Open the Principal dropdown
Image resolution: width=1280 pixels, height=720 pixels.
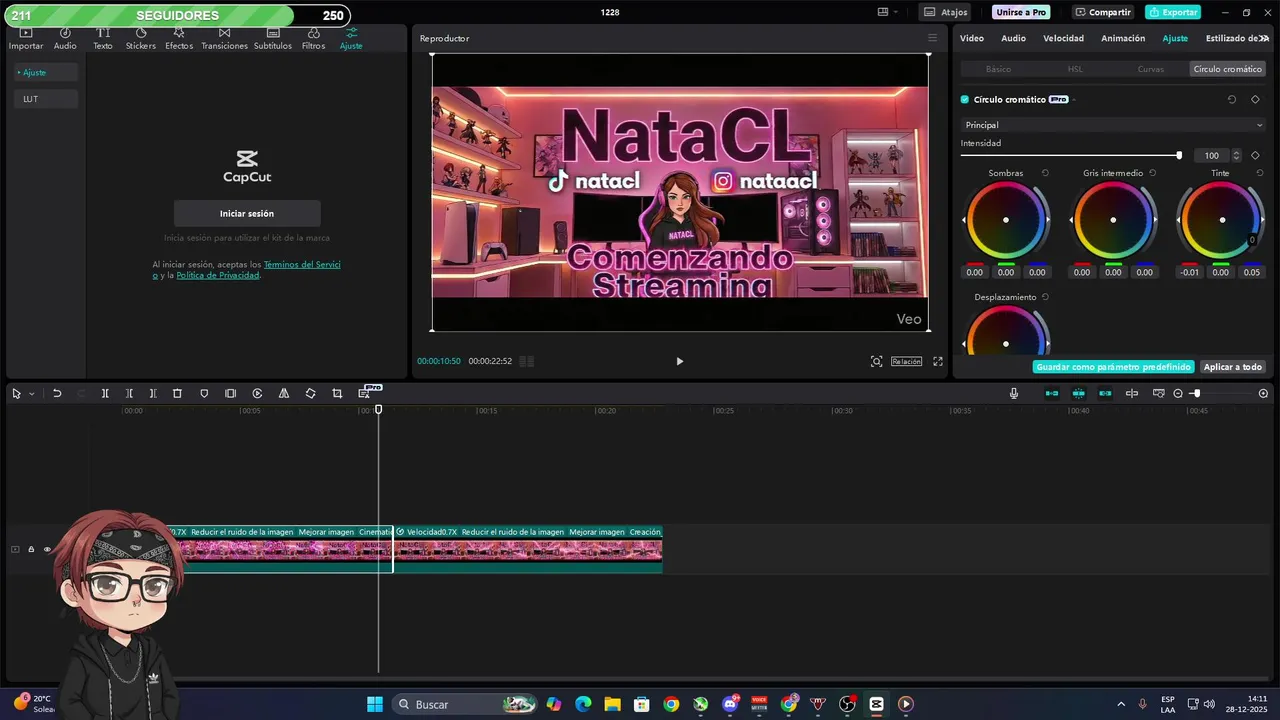pyautogui.click(x=1113, y=125)
